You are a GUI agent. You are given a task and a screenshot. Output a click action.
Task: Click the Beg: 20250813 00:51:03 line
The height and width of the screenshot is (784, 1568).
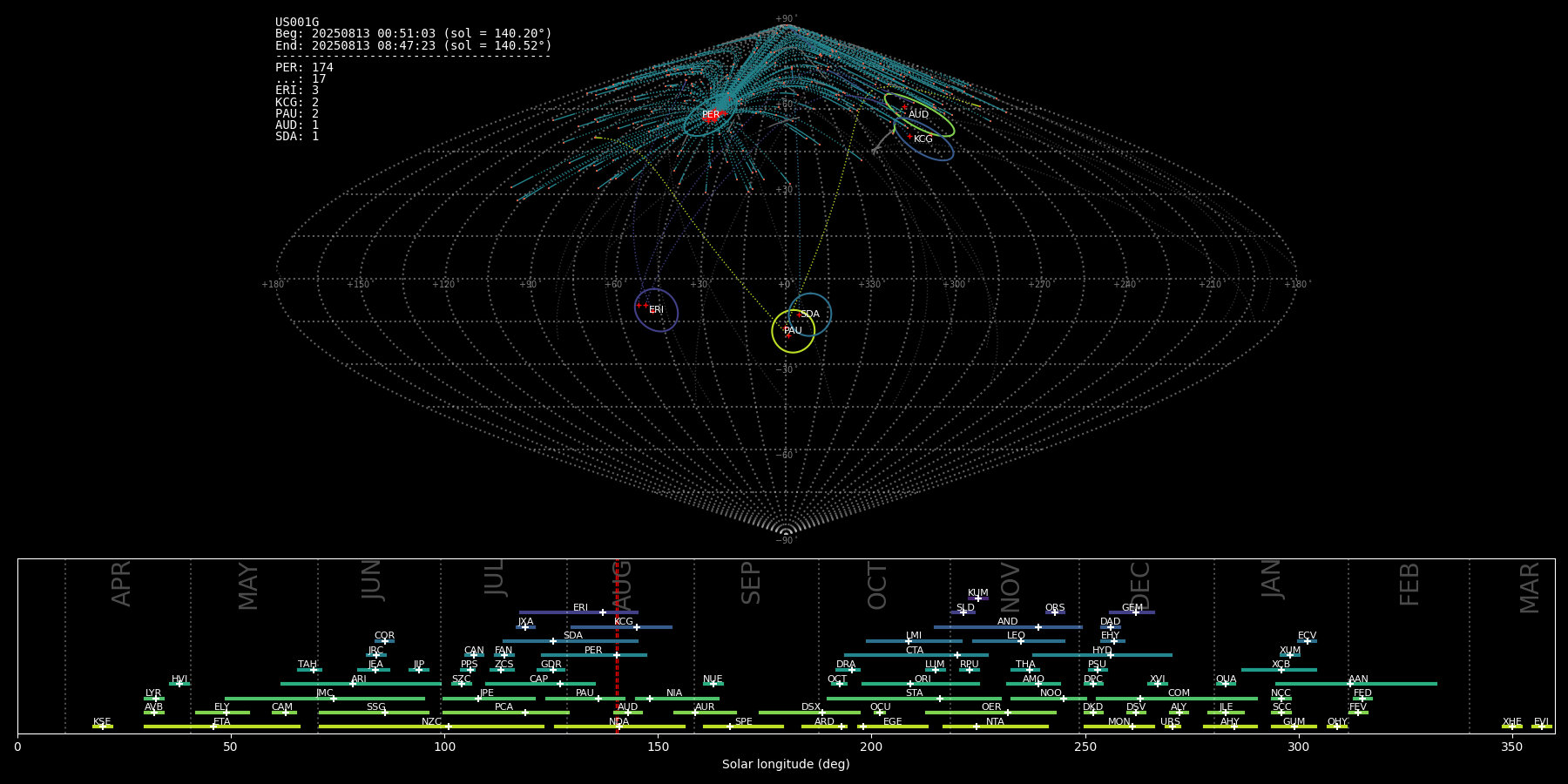pos(414,34)
